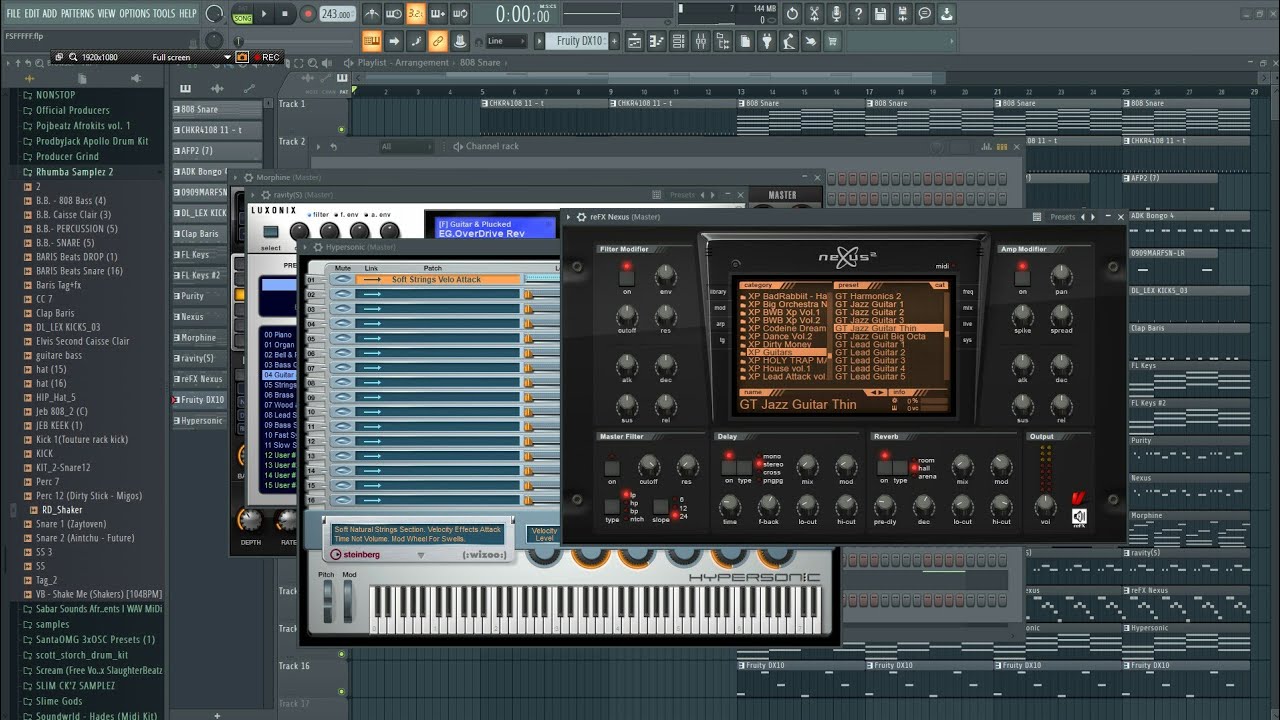This screenshot has height=720, width=1280.
Task: Open the VIEW menu
Action: pyautogui.click(x=106, y=13)
